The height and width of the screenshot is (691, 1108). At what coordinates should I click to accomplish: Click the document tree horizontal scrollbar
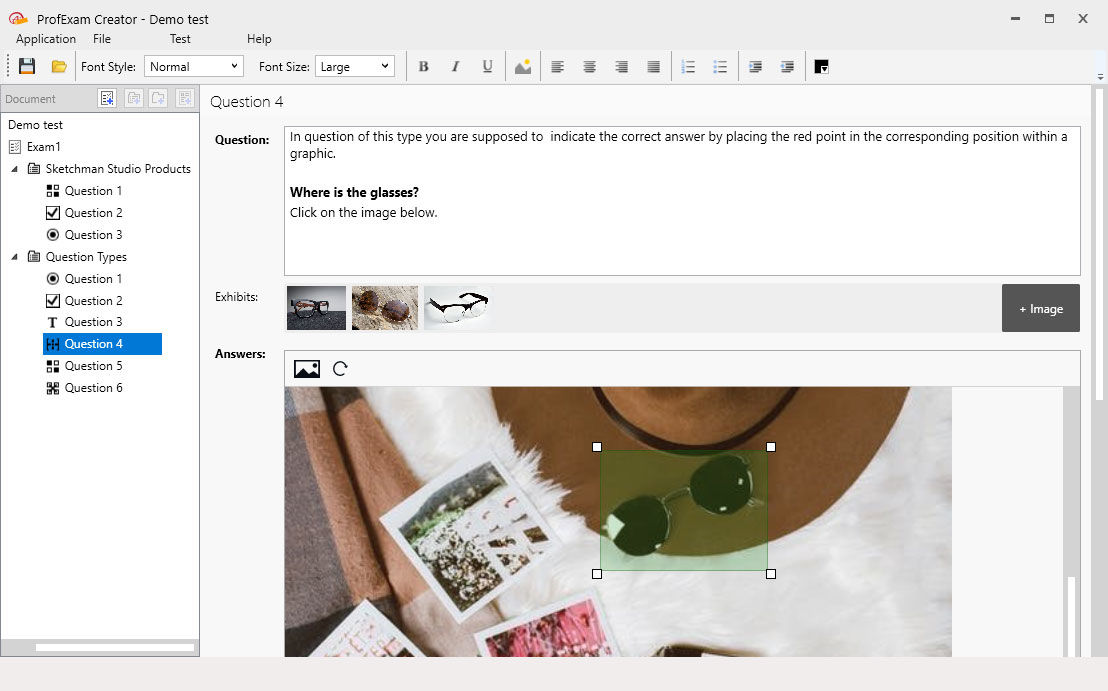114,647
